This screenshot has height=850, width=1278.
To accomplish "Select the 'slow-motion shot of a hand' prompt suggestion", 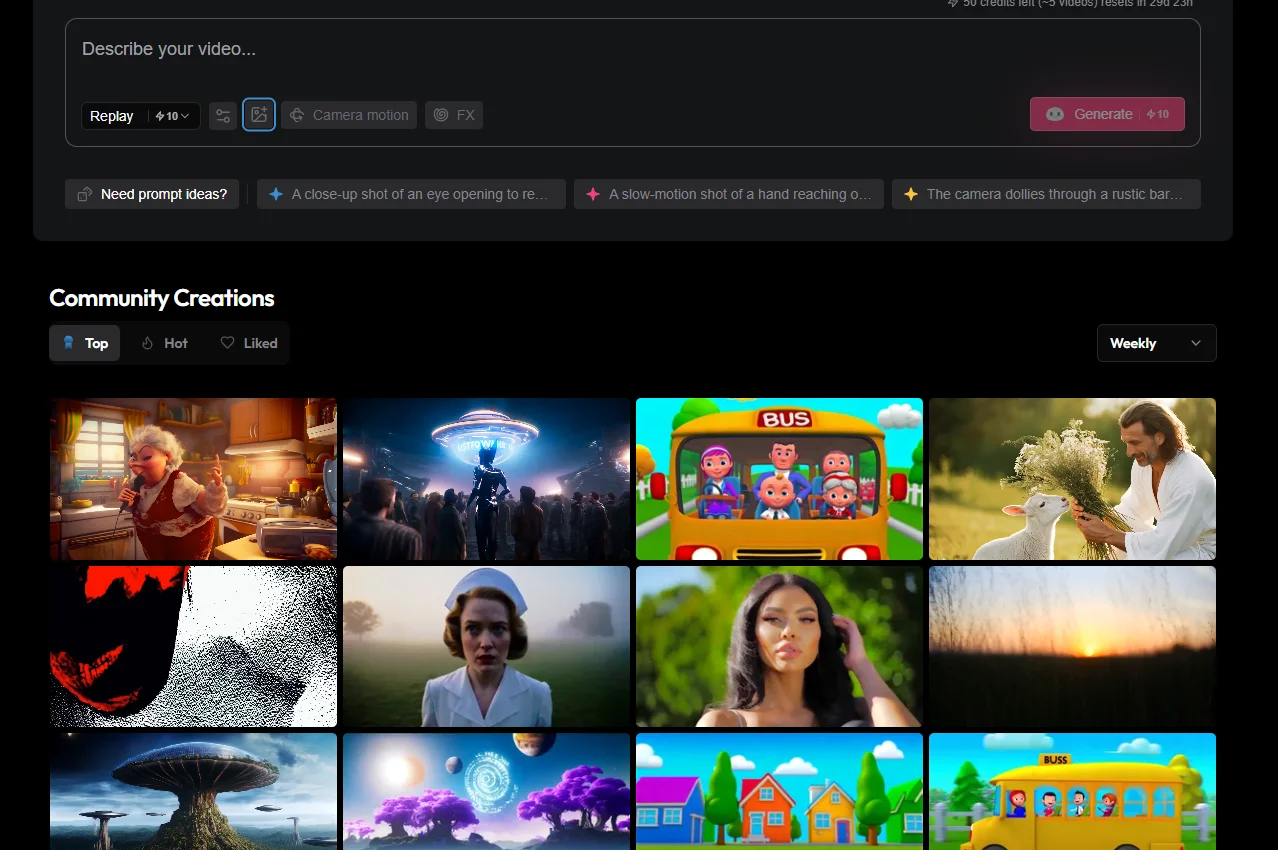I will coord(729,194).
